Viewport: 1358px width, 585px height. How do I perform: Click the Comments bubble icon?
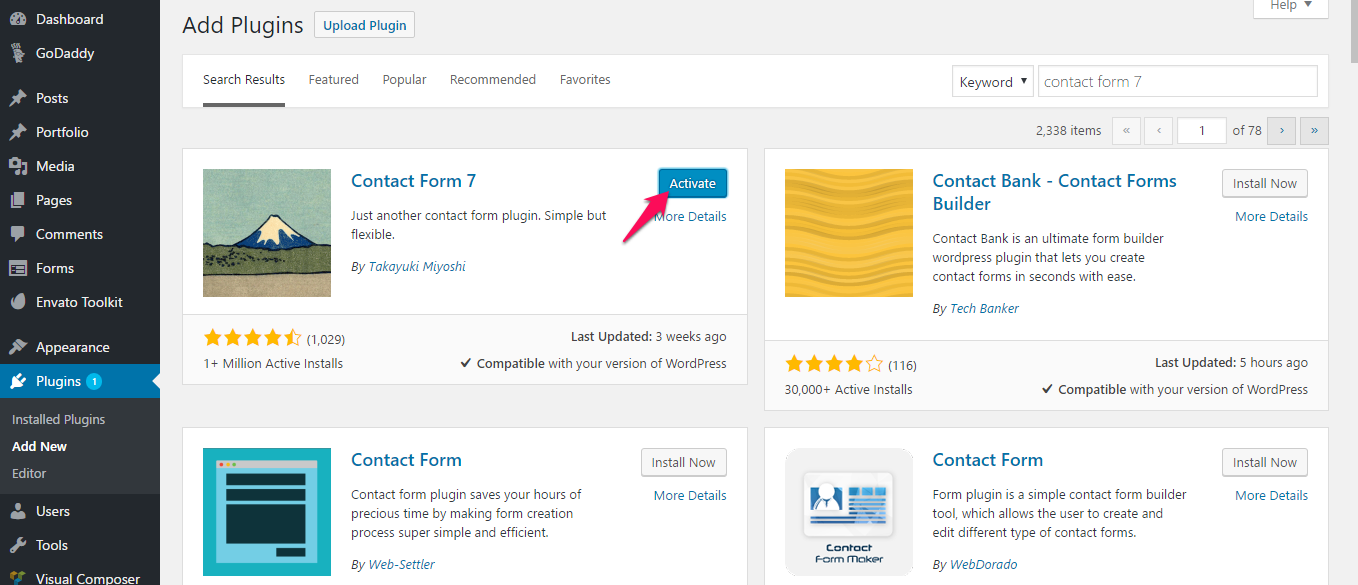pos(17,234)
